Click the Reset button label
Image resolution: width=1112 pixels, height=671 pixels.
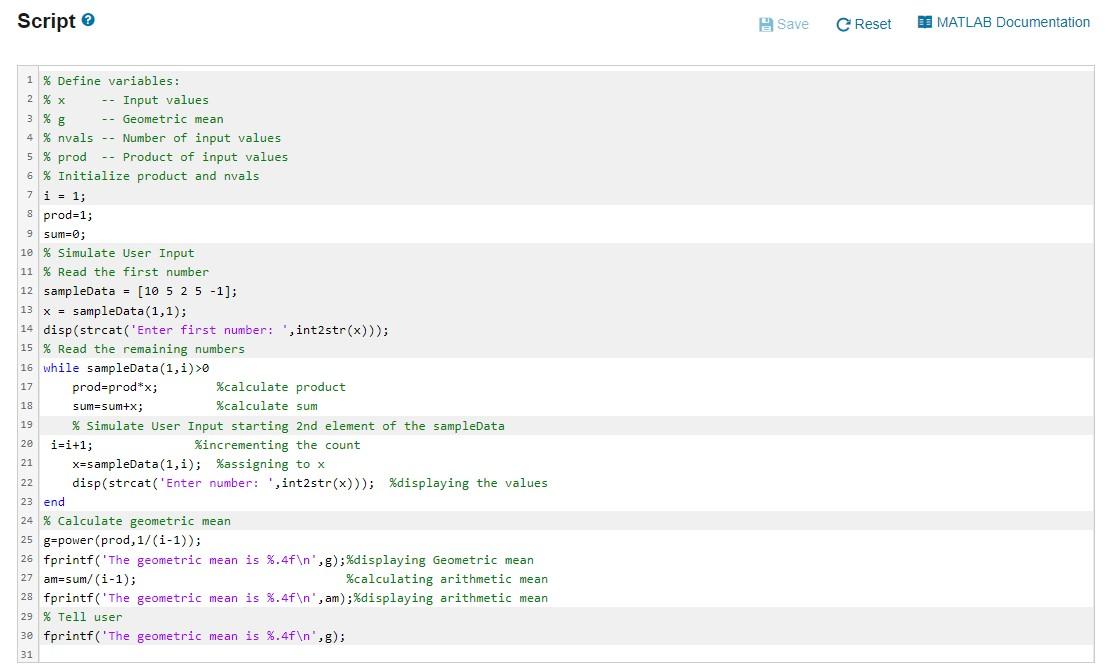pos(873,25)
